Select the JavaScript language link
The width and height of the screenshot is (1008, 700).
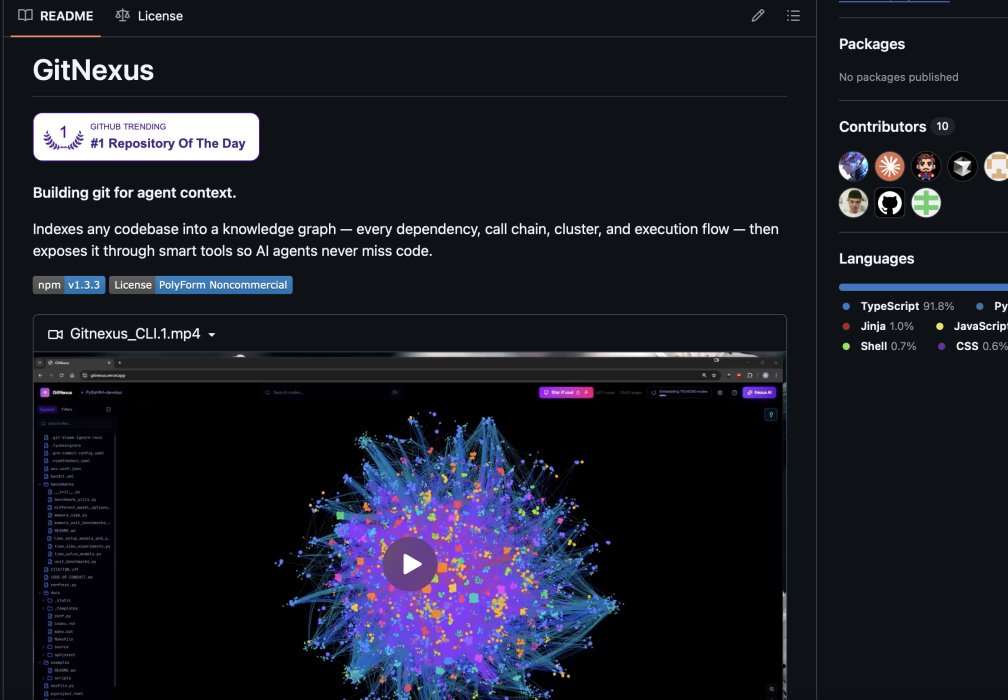971,327
